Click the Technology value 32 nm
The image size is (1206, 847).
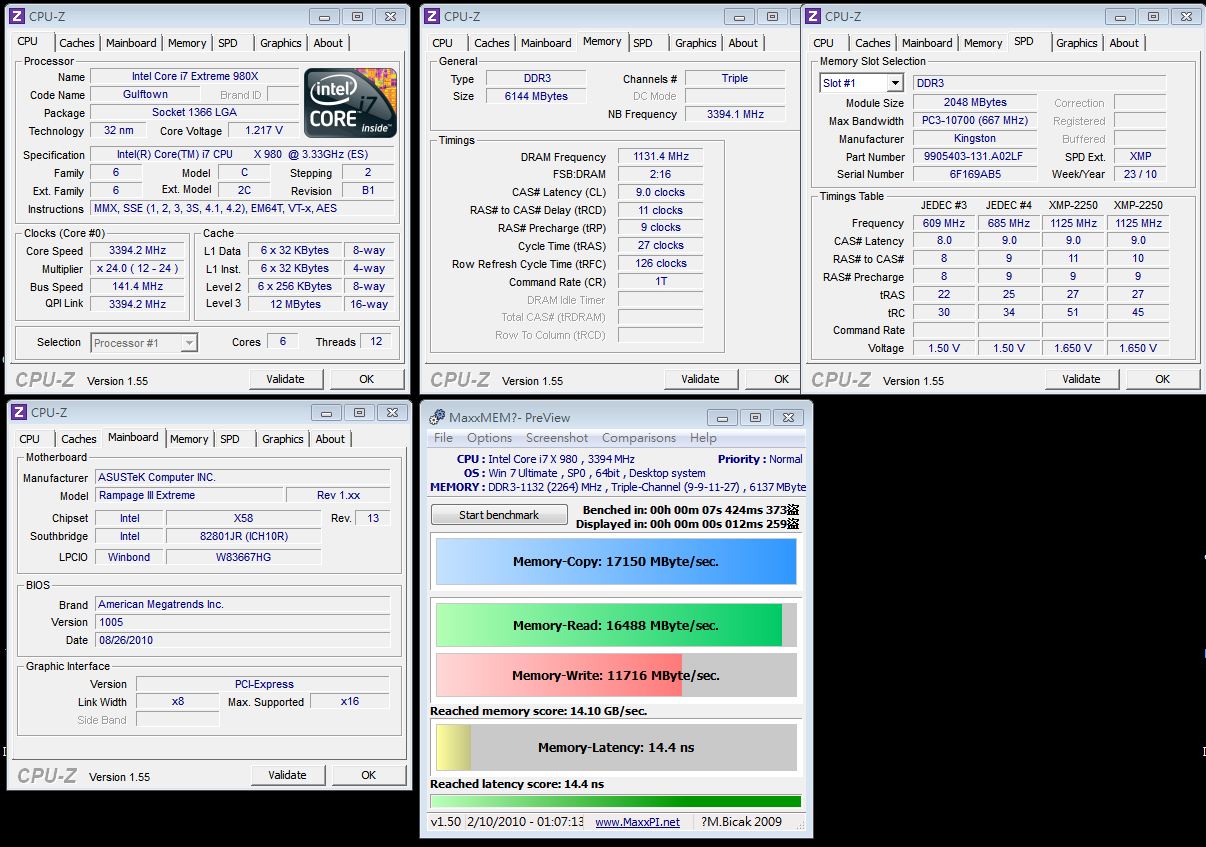point(118,131)
